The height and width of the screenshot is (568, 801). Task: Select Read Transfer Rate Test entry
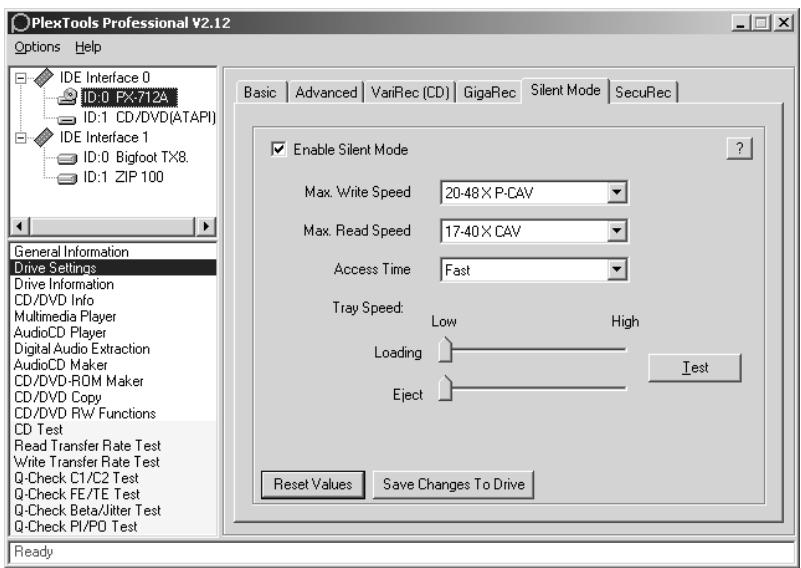113,446
